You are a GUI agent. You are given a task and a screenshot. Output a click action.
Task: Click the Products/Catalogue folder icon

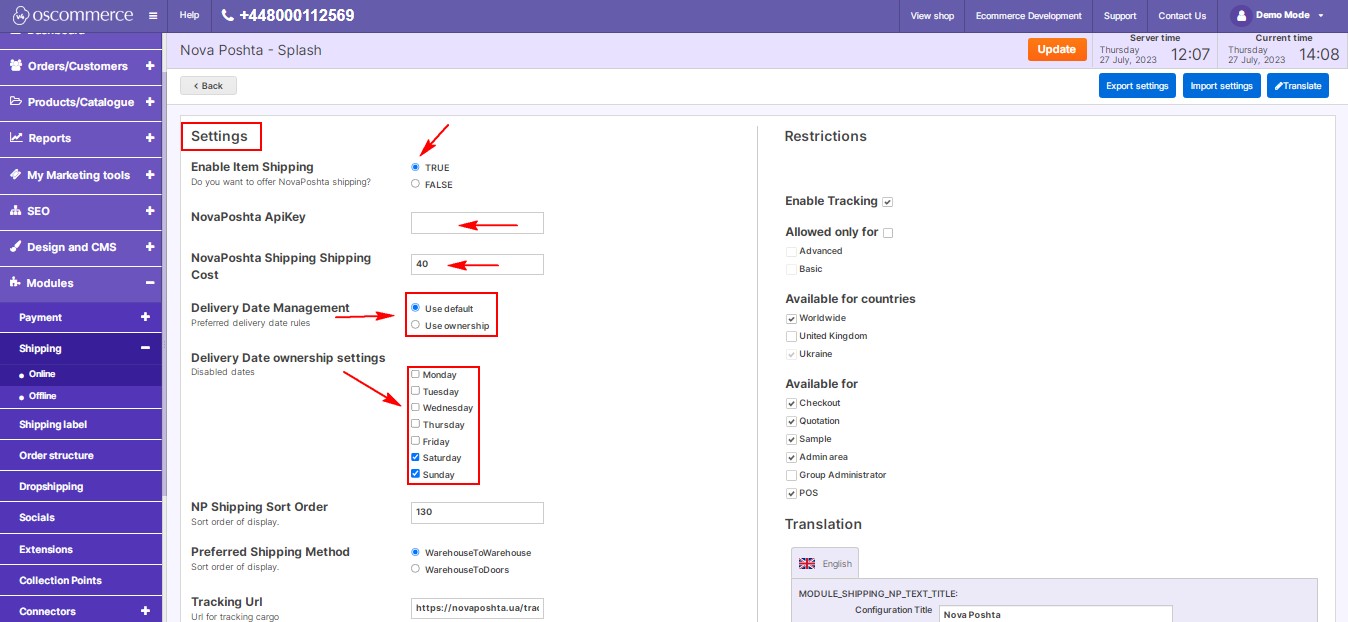tap(17, 102)
